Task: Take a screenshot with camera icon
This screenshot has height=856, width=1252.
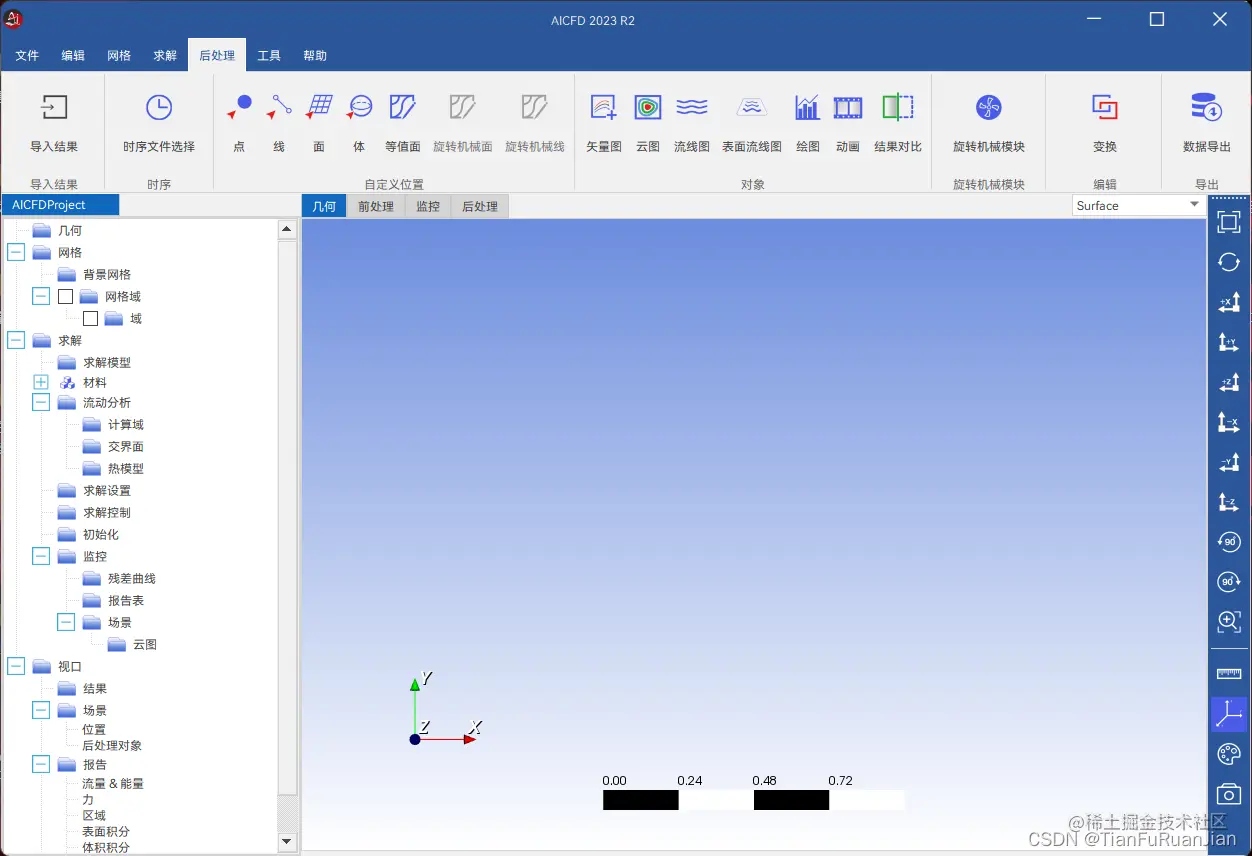Action: coord(1229,794)
